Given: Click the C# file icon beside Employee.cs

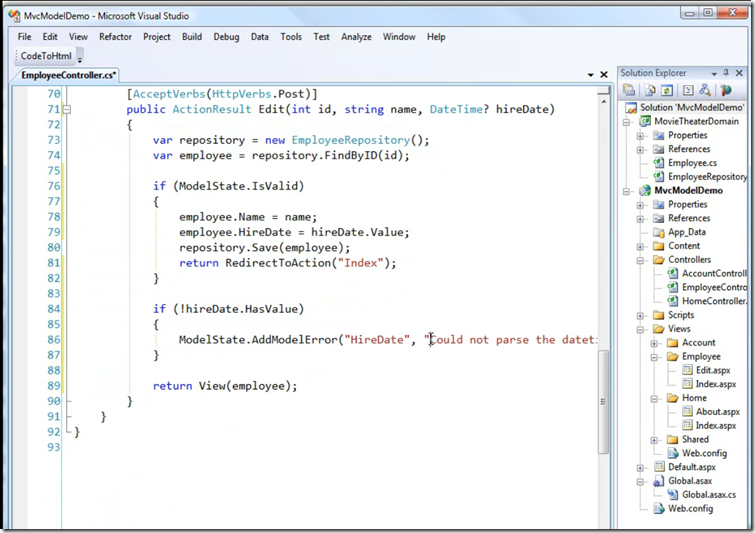Looking at the screenshot, I should [659, 163].
